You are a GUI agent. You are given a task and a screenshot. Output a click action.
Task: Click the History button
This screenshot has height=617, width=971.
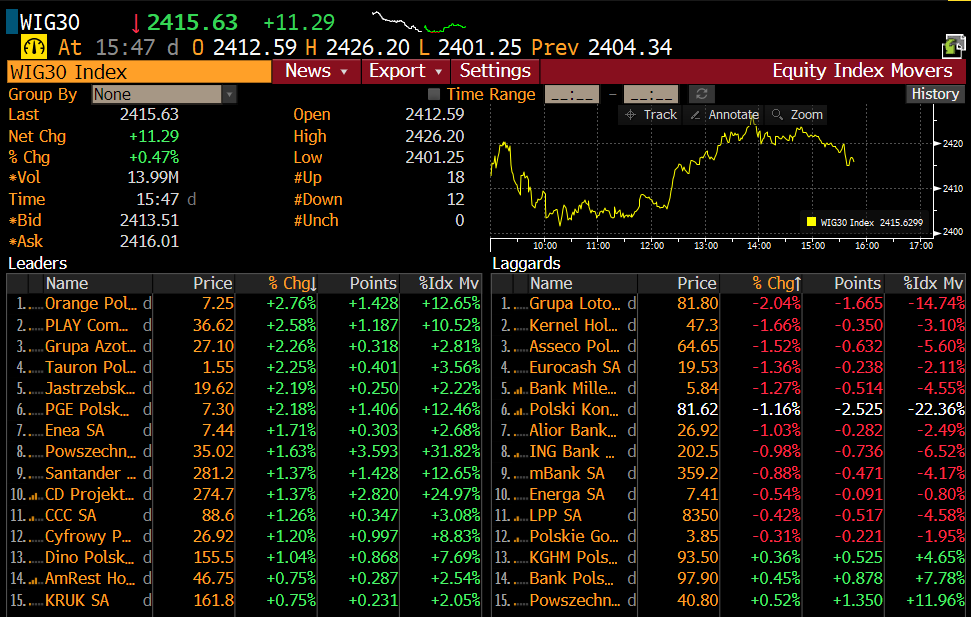[x=935, y=94]
